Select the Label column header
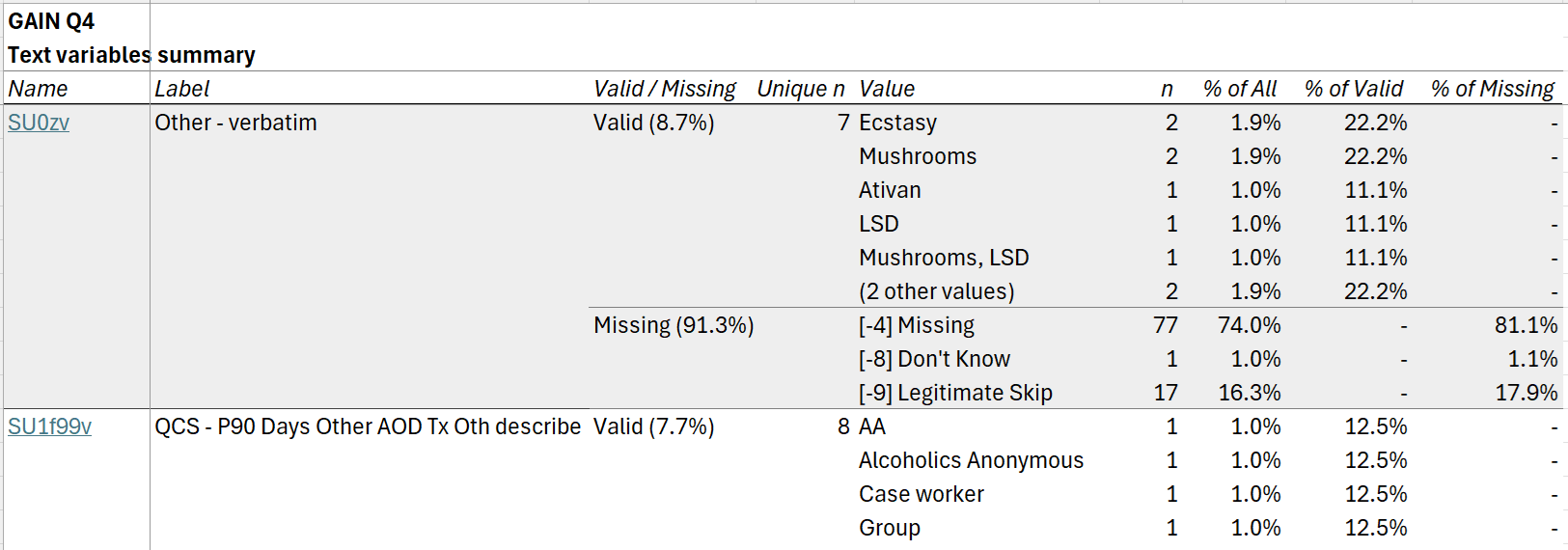This screenshot has height=550, width=1568. (182, 89)
